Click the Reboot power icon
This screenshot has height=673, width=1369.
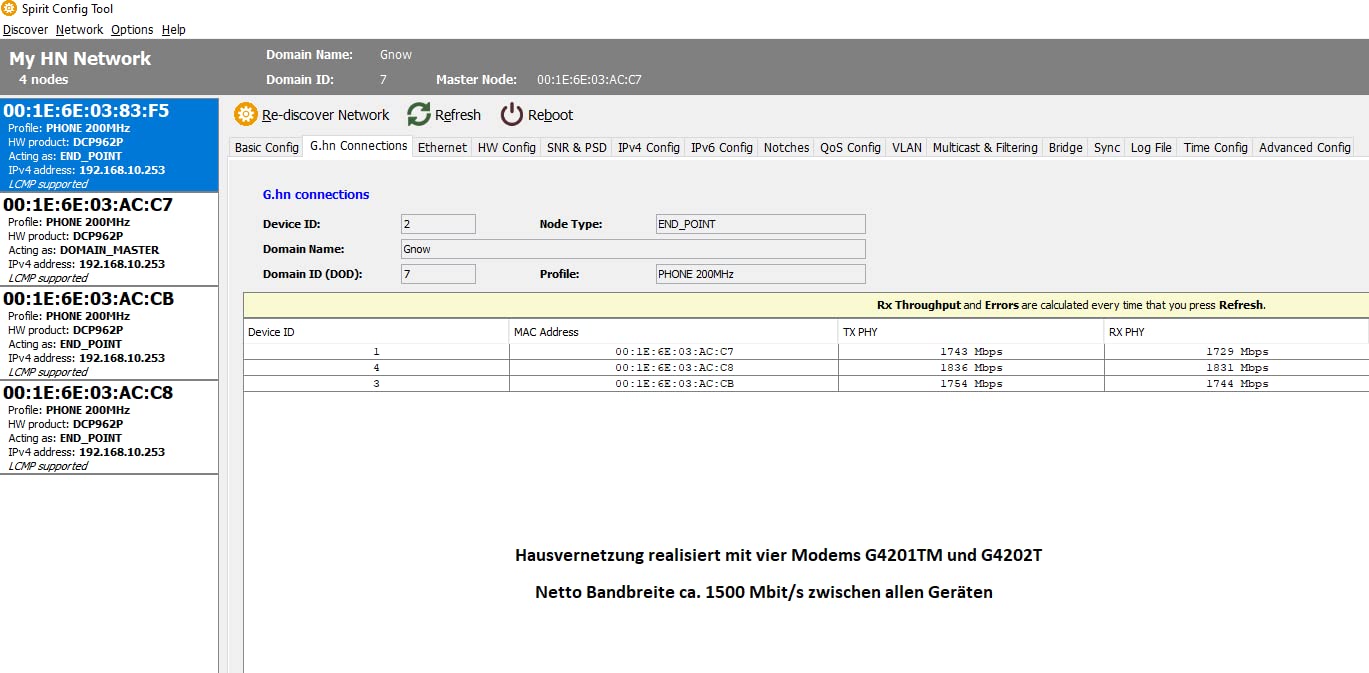click(x=512, y=114)
